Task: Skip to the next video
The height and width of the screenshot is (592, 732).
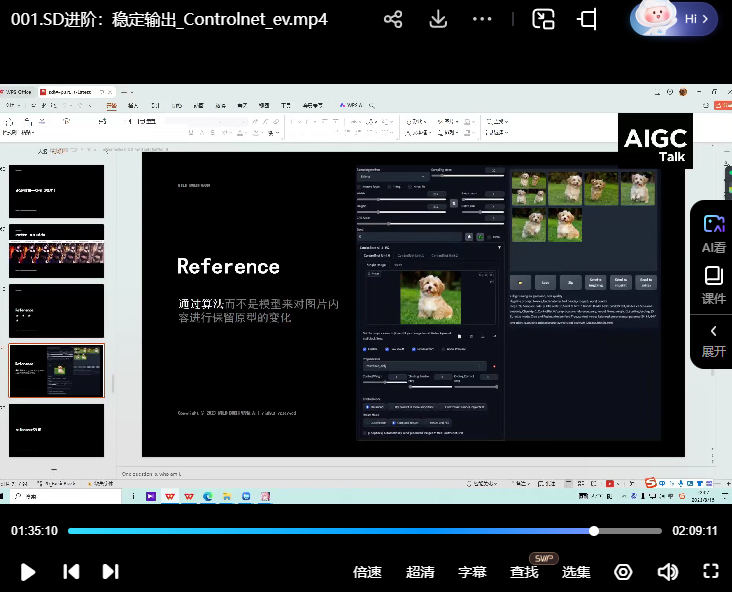Action: point(110,572)
